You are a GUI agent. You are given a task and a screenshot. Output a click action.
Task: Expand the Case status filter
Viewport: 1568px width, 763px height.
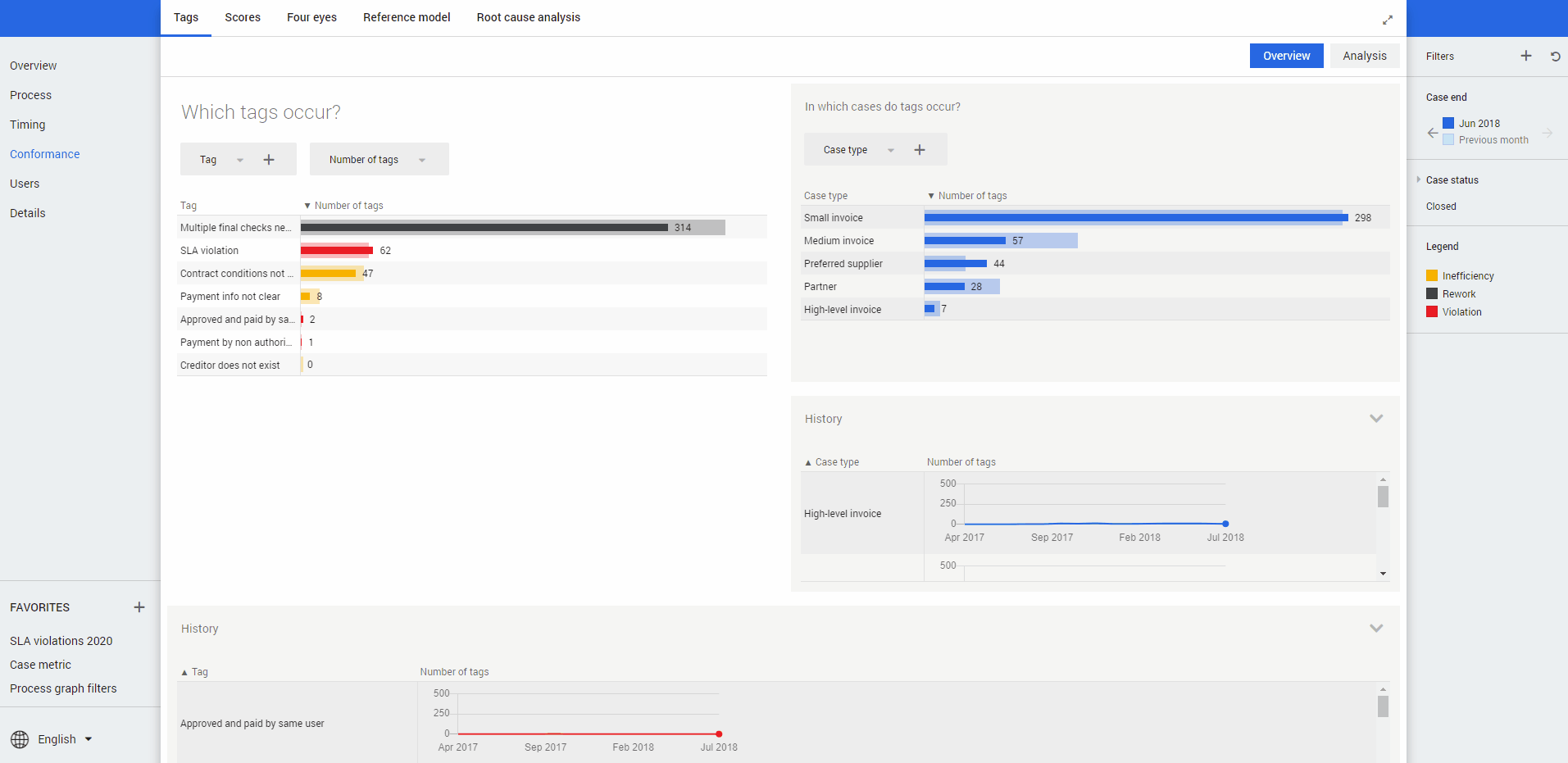[x=1419, y=179]
